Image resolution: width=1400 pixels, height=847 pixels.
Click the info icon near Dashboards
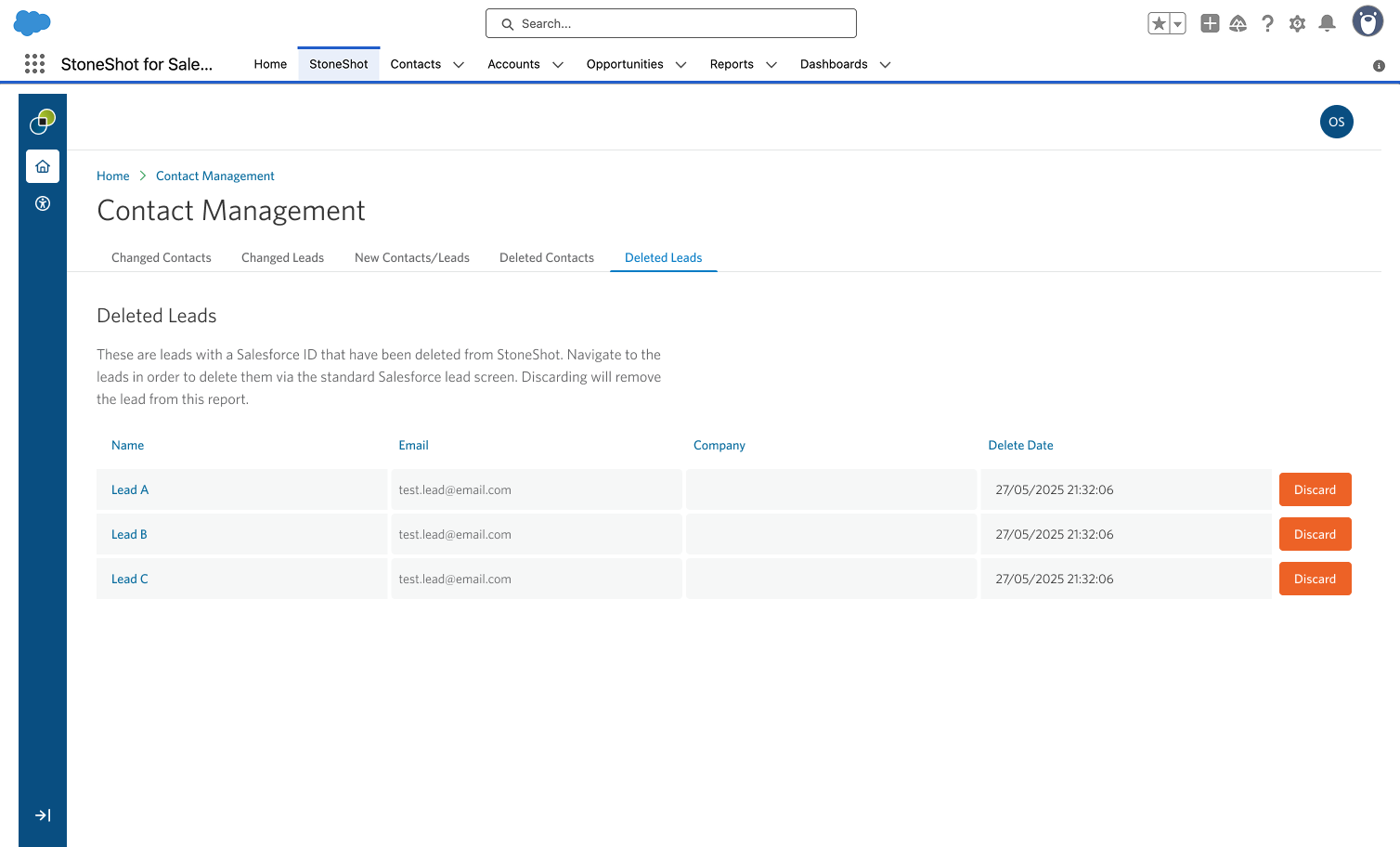point(1379,65)
